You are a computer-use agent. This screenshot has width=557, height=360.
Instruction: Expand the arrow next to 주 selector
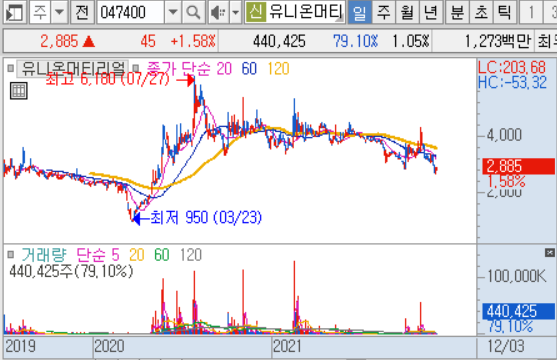[x=59, y=12]
